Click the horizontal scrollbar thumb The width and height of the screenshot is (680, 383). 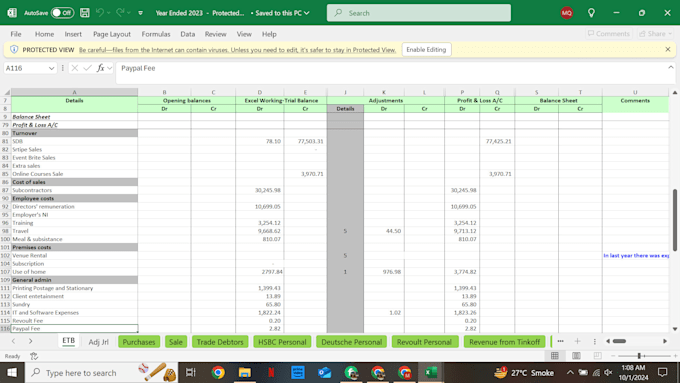619,341
